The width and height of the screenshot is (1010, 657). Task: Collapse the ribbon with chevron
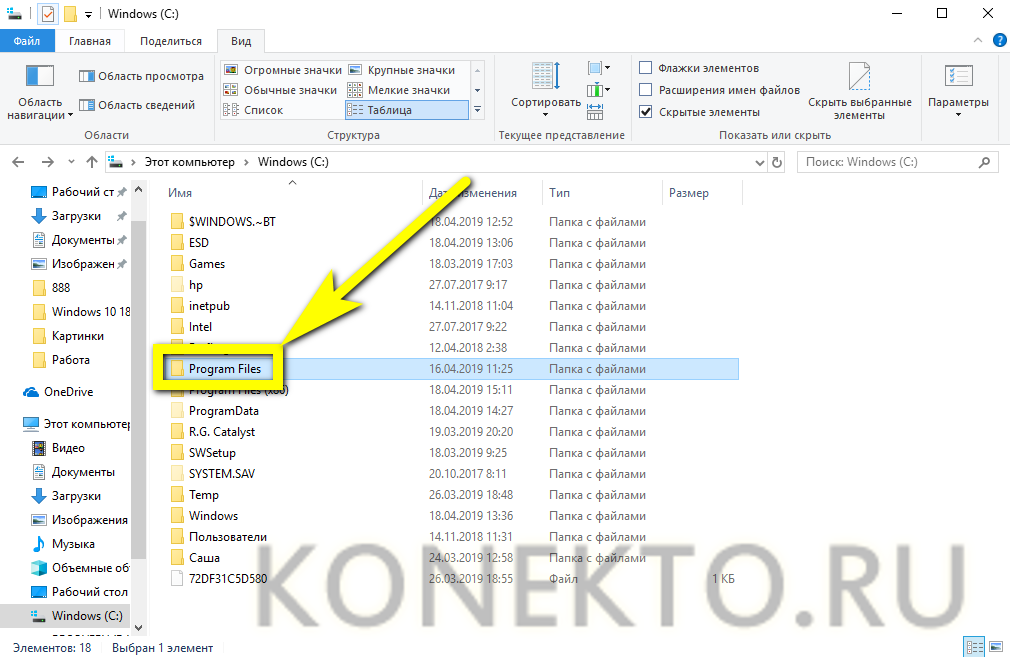(x=977, y=40)
